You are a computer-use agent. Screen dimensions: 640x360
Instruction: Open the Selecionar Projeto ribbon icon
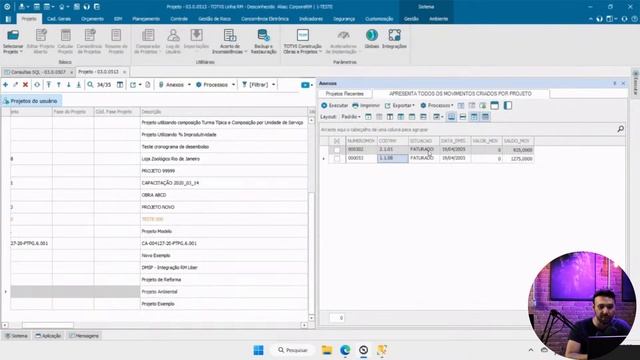coord(13,41)
